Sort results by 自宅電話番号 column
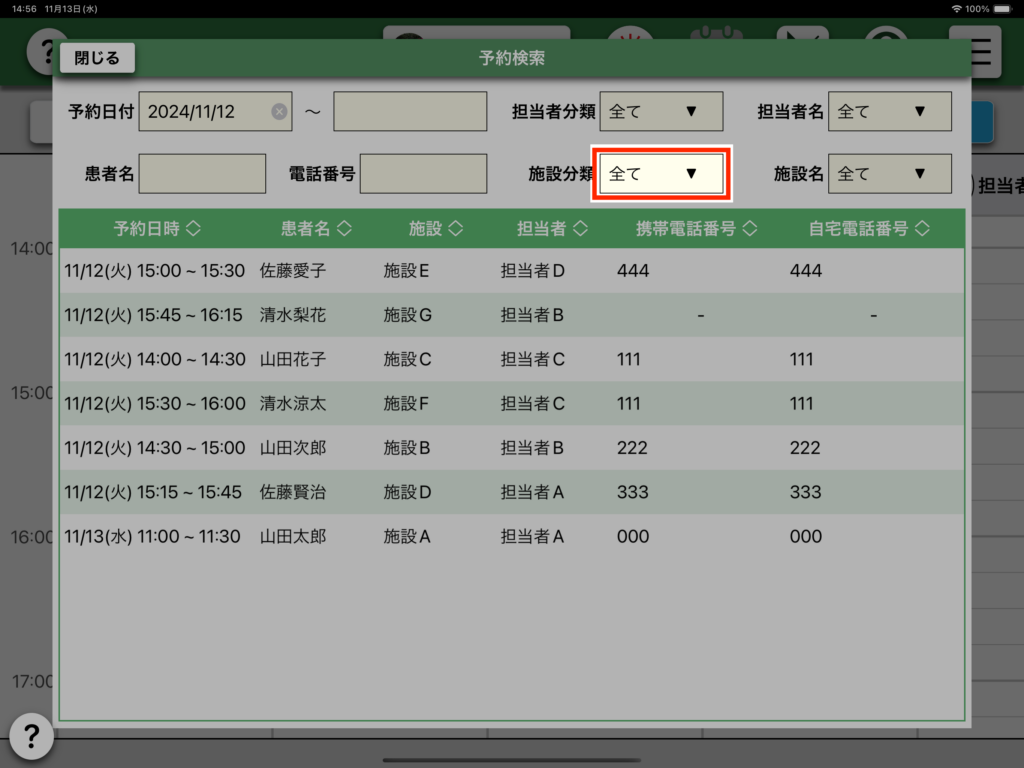 (x=869, y=229)
